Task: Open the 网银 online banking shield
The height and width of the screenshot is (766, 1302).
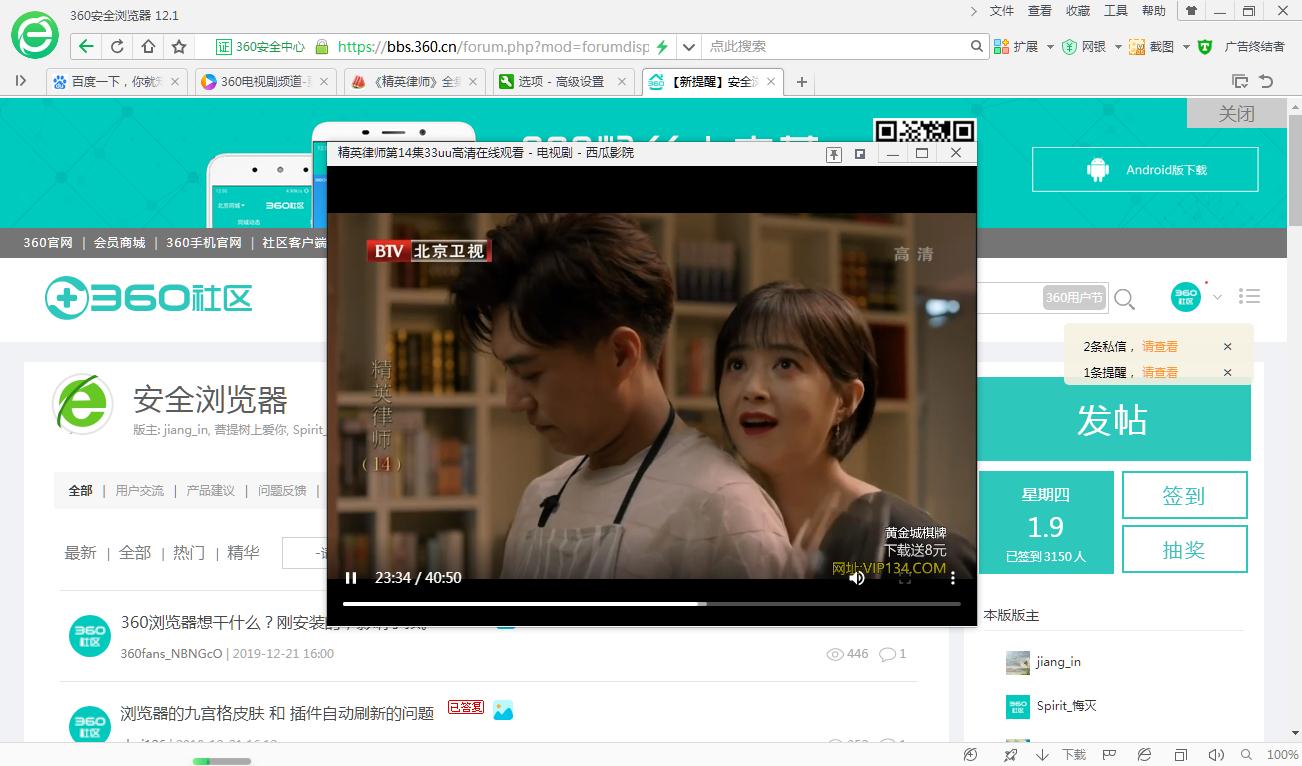Action: point(1084,46)
